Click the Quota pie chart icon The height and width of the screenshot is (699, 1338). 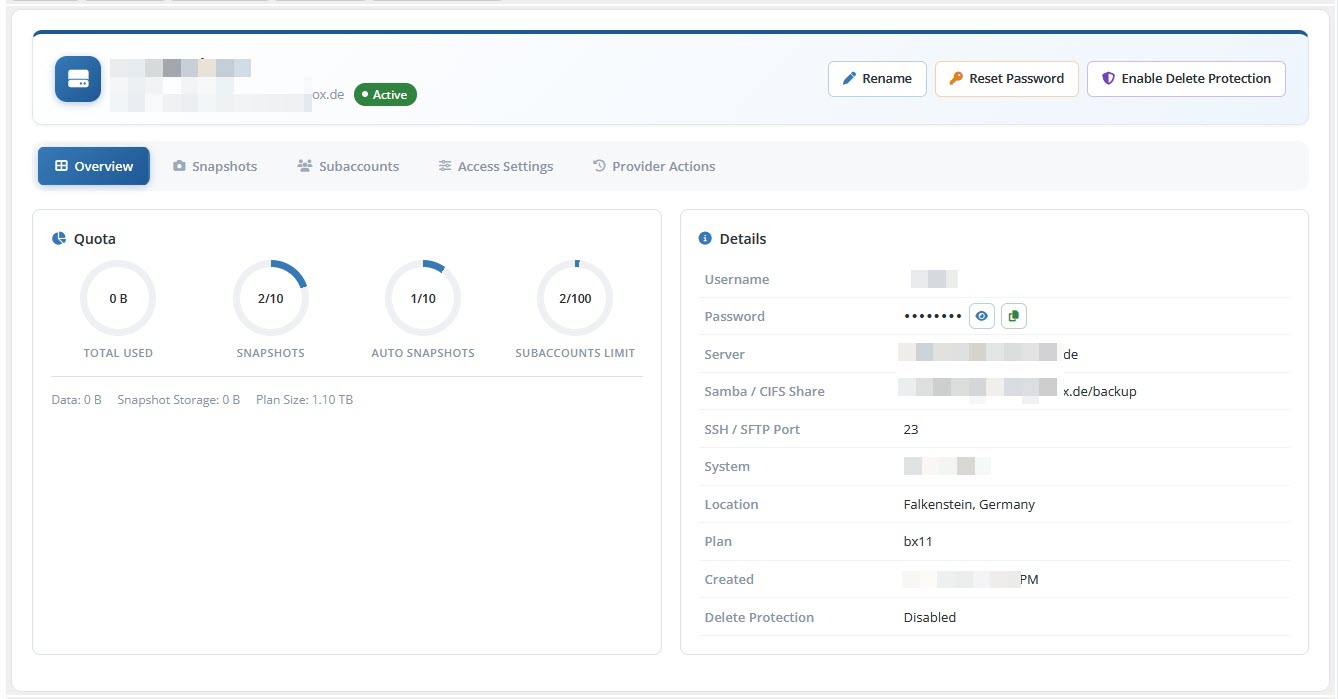[x=59, y=239]
